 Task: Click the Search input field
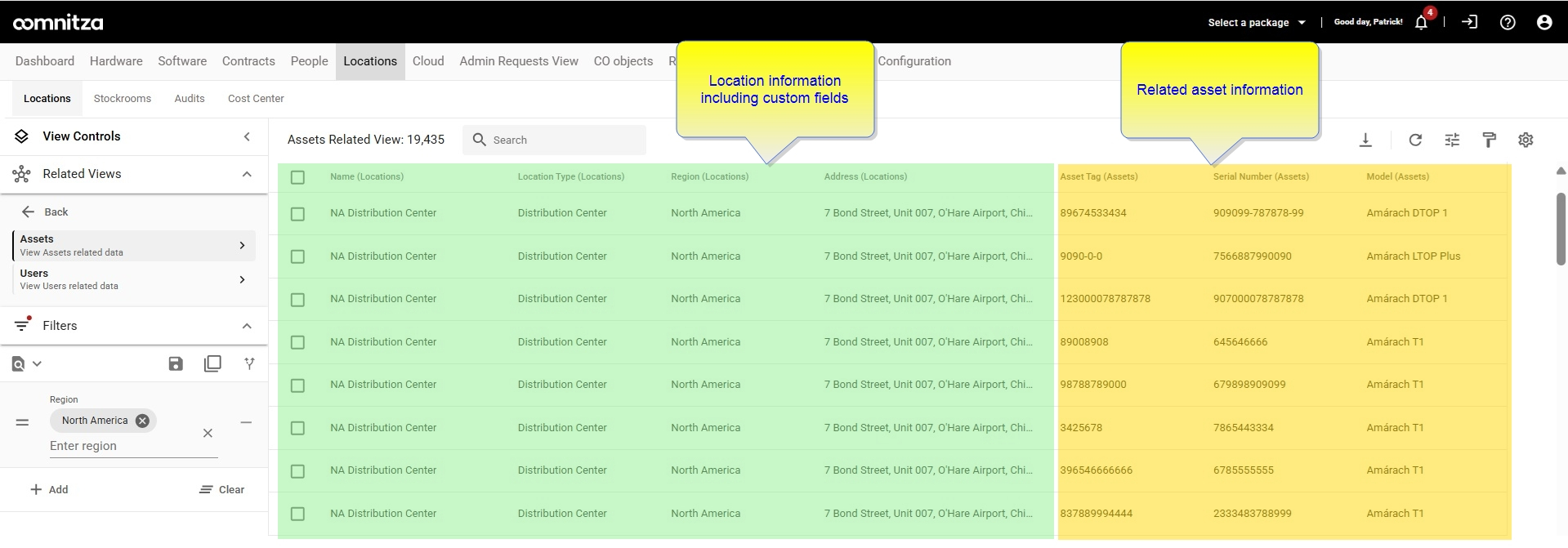(555, 140)
